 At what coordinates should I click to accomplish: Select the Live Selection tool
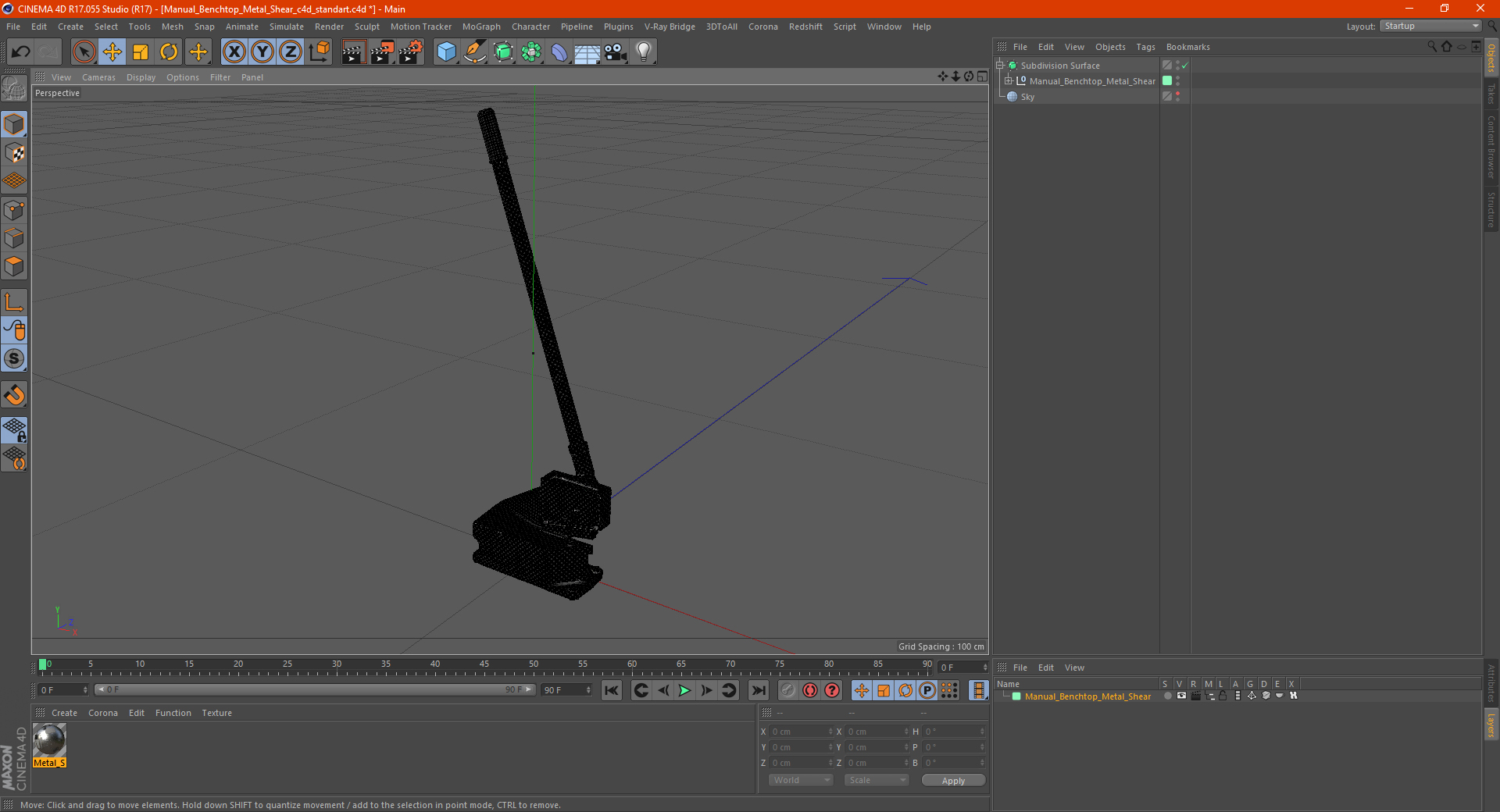[x=84, y=52]
